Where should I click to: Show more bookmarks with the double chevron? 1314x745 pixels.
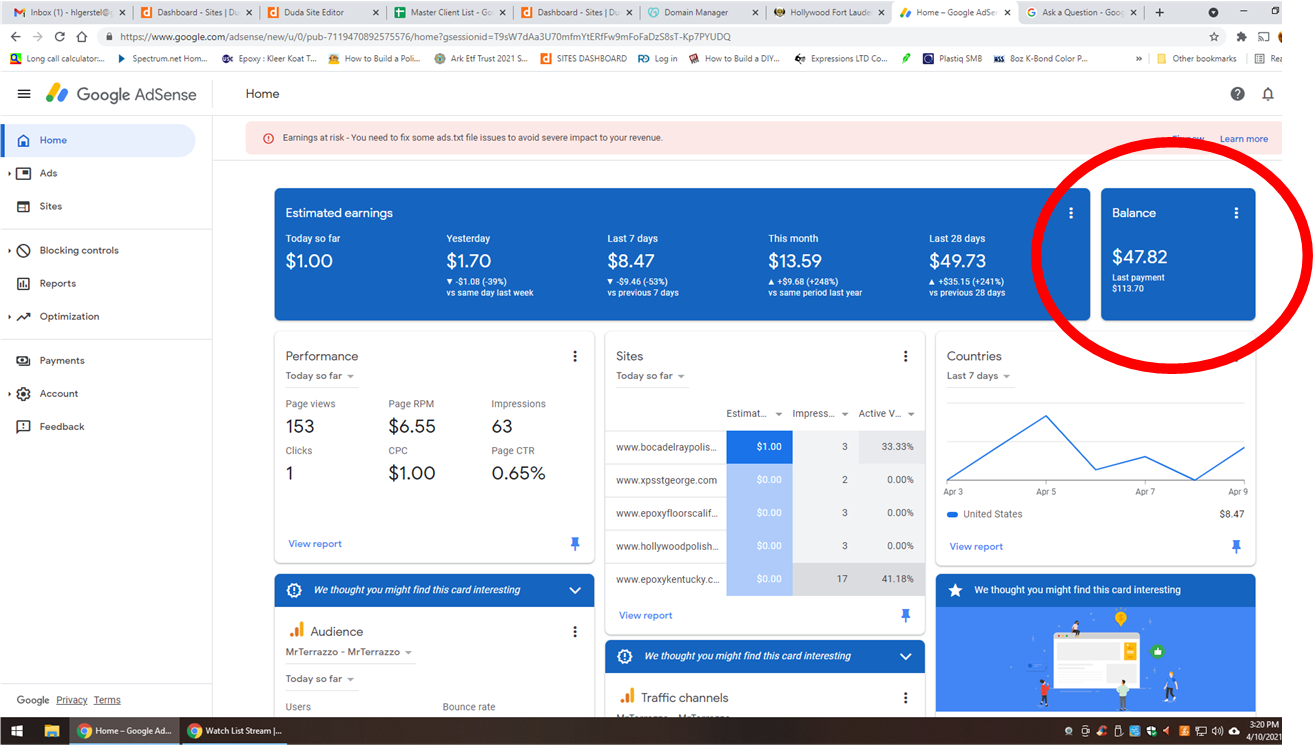point(1139,59)
